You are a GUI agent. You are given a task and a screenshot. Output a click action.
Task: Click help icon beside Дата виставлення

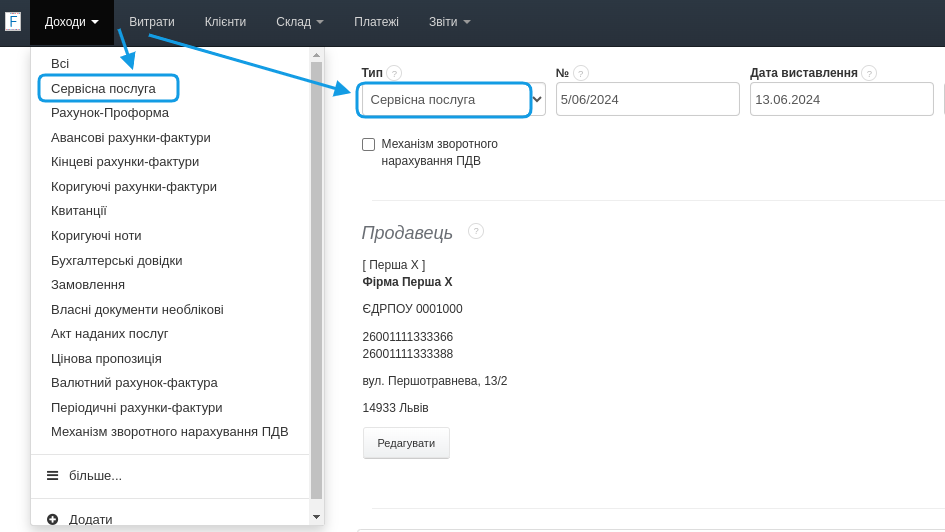[869, 73]
